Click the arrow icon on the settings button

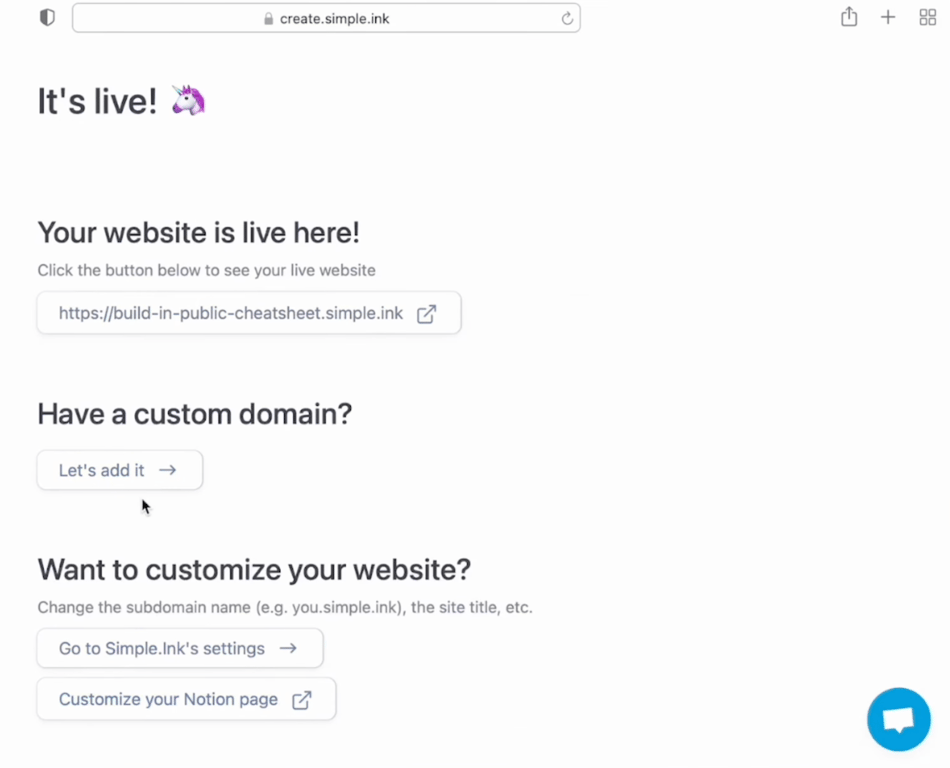click(x=288, y=648)
